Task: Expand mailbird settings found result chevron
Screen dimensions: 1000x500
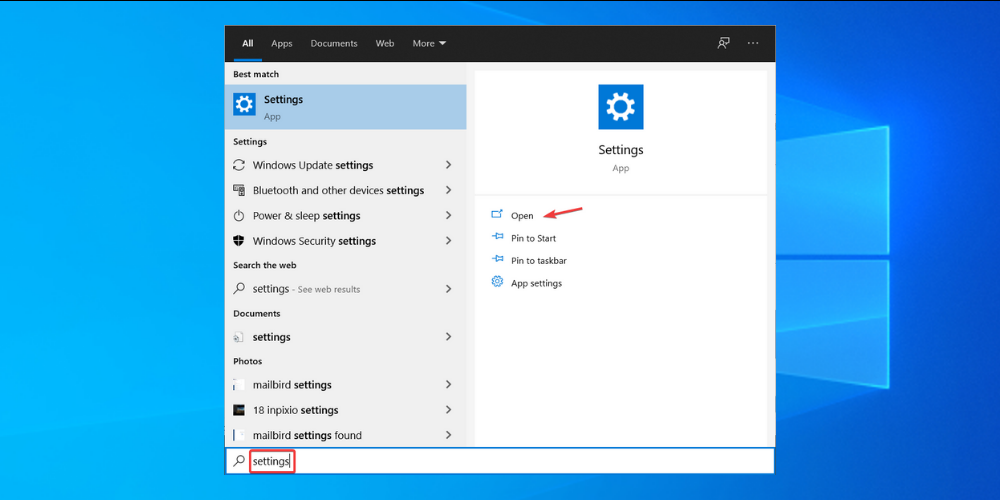Action: (x=448, y=435)
